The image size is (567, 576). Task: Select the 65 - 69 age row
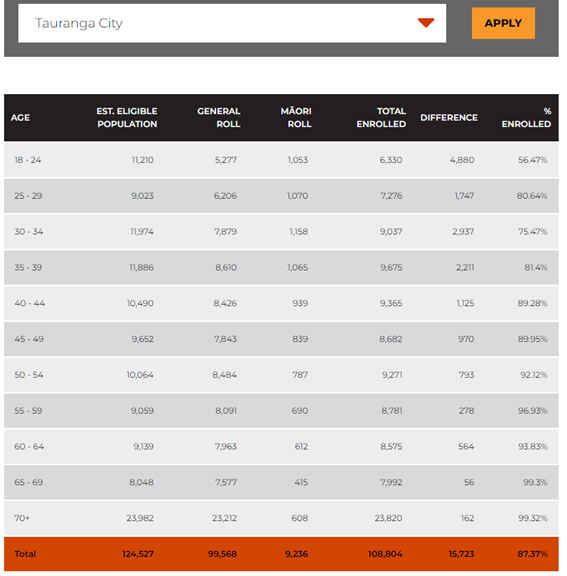281,482
